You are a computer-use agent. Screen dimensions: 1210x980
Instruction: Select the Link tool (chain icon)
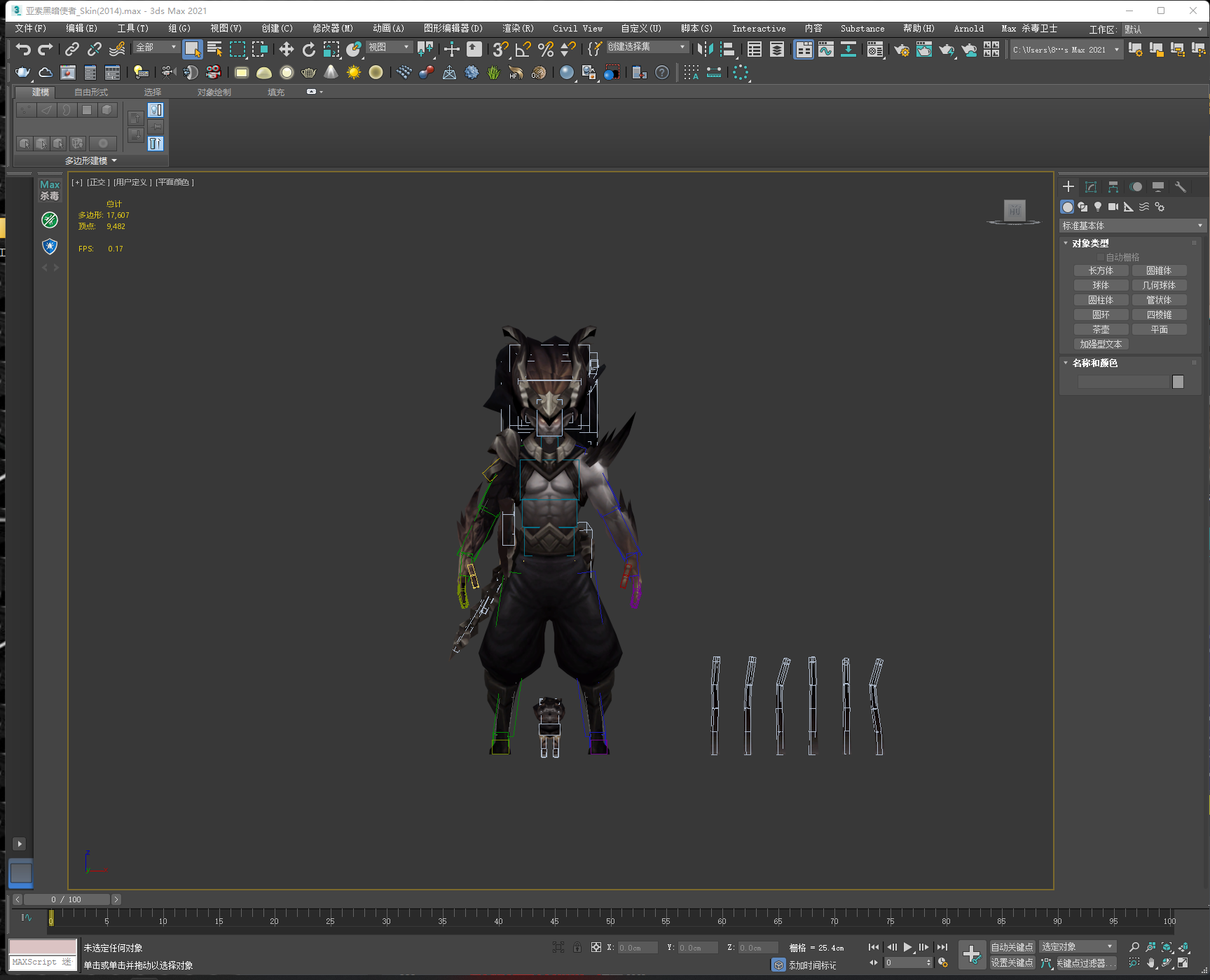[71, 49]
